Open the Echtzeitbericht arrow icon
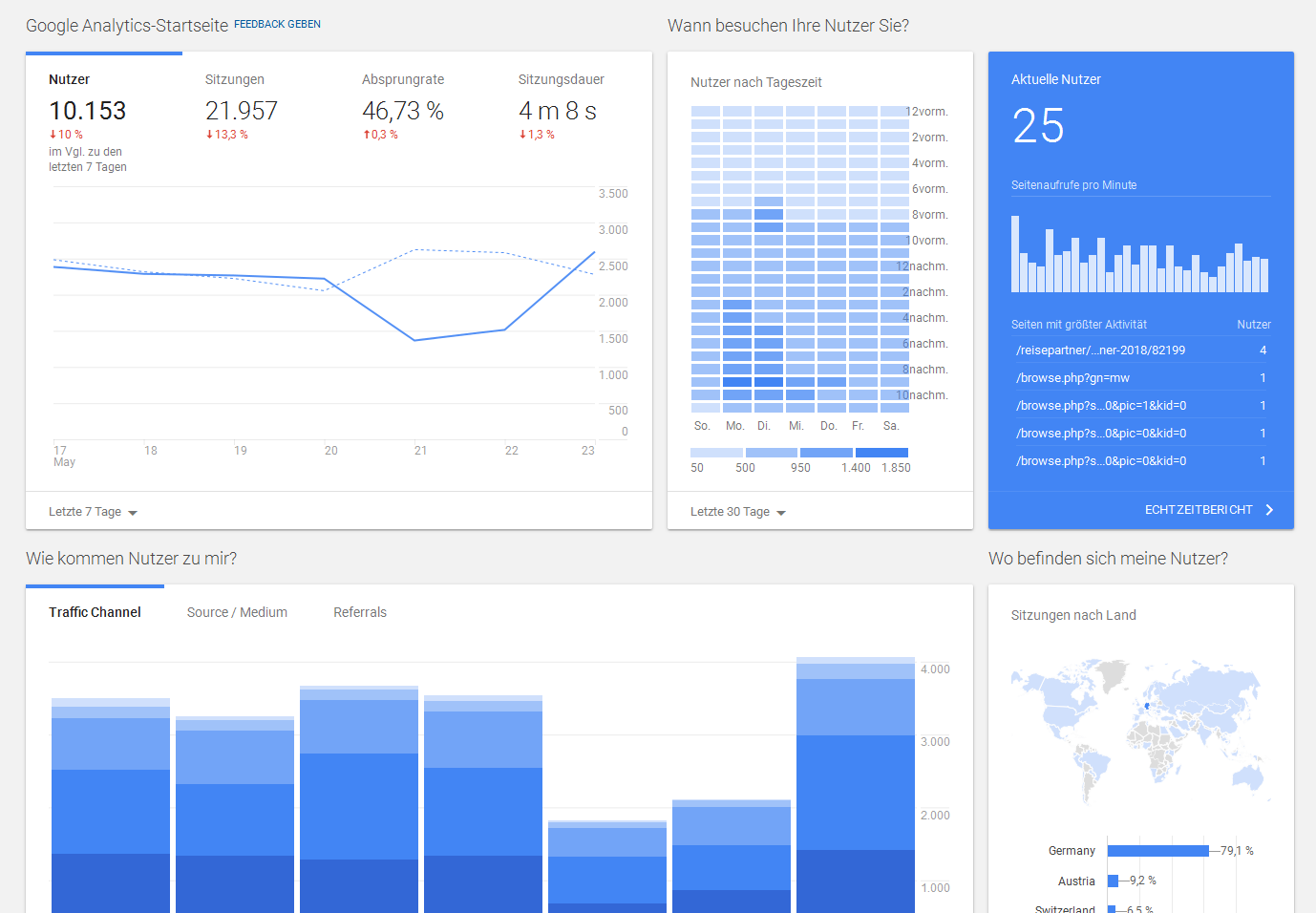The height and width of the screenshot is (913, 1316). 1270,509
